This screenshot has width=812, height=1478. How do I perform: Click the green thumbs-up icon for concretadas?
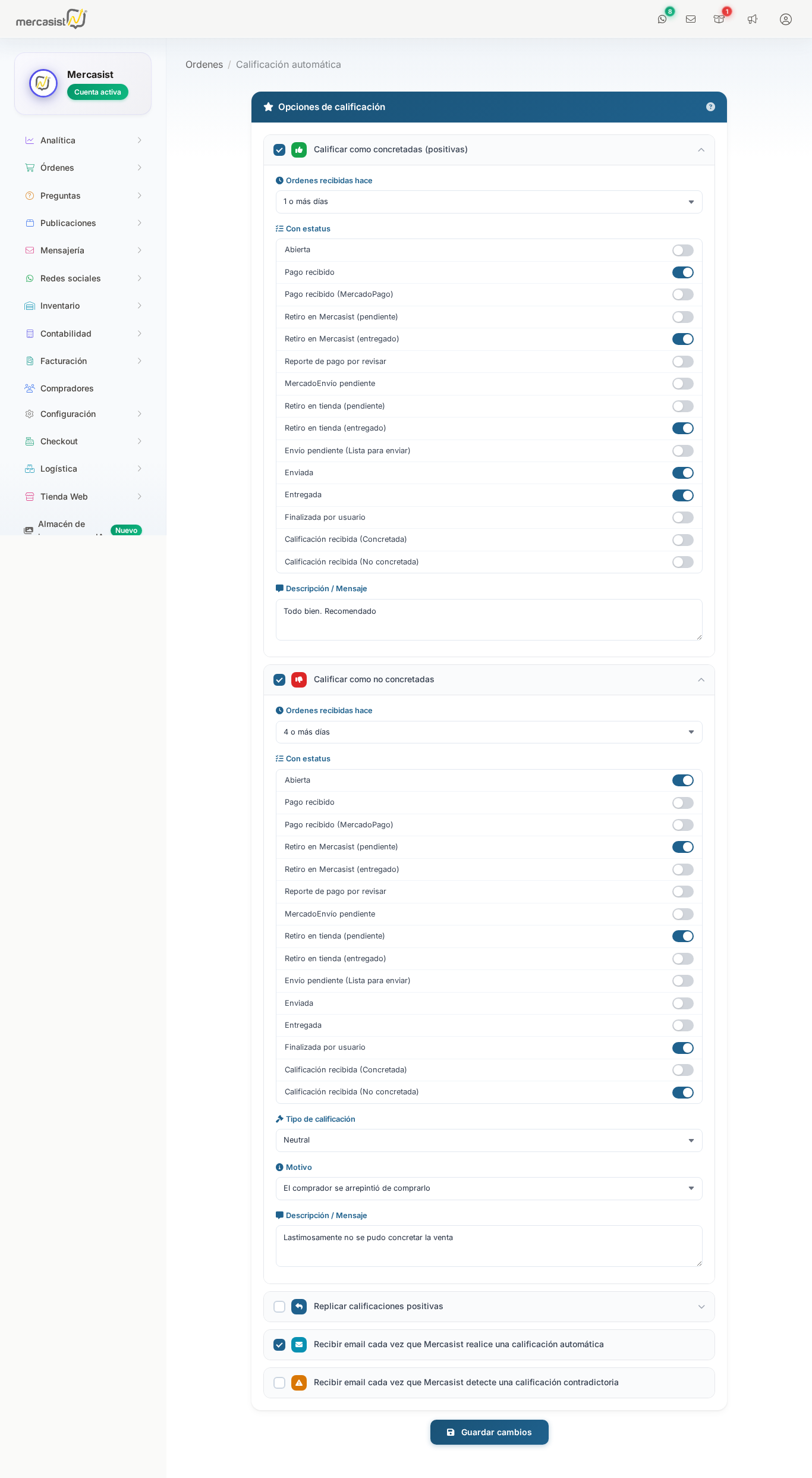click(299, 150)
